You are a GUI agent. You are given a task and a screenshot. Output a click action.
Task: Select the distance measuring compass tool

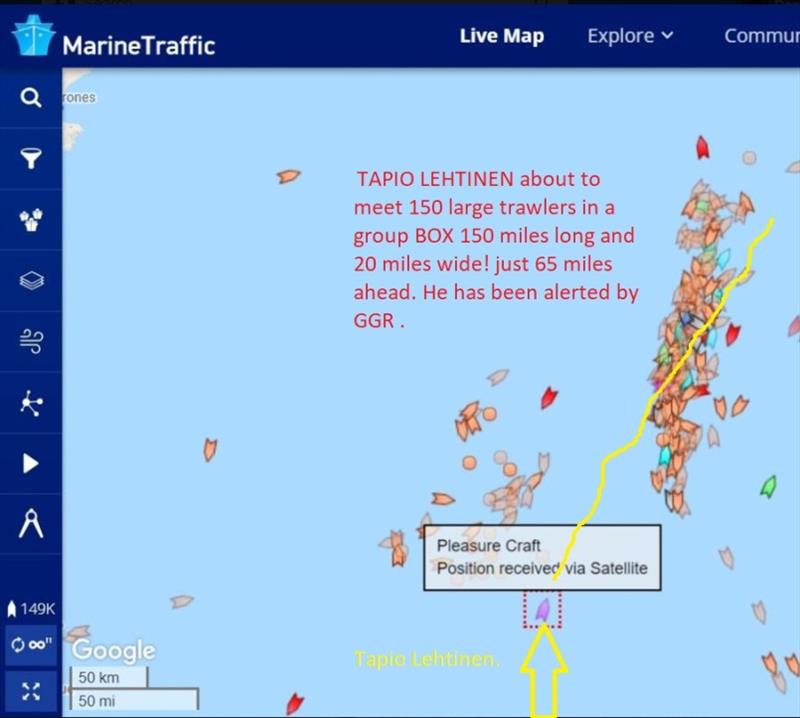click(31, 524)
